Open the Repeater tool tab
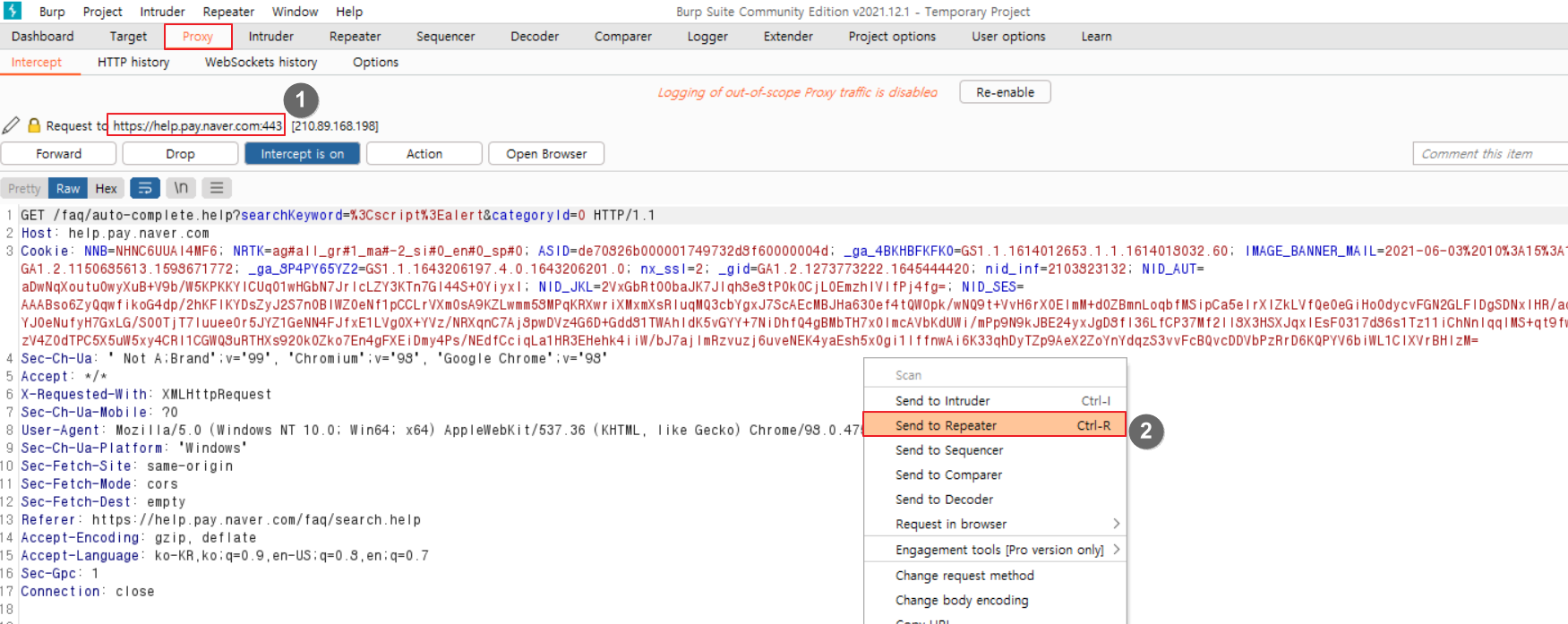Image resolution: width=1568 pixels, height=624 pixels. click(x=355, y=37)
